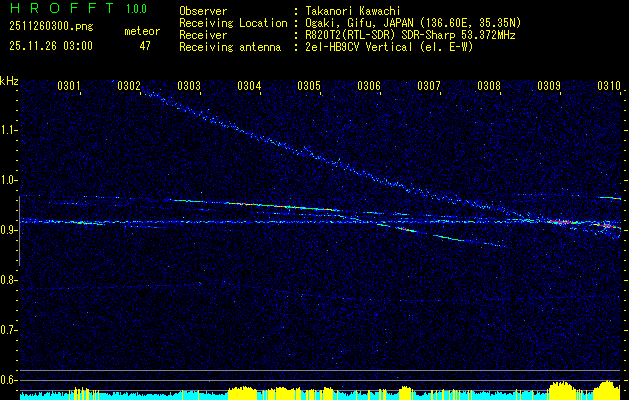Click the 0306 time marker

pyautogui.click(x=369, y=85)
